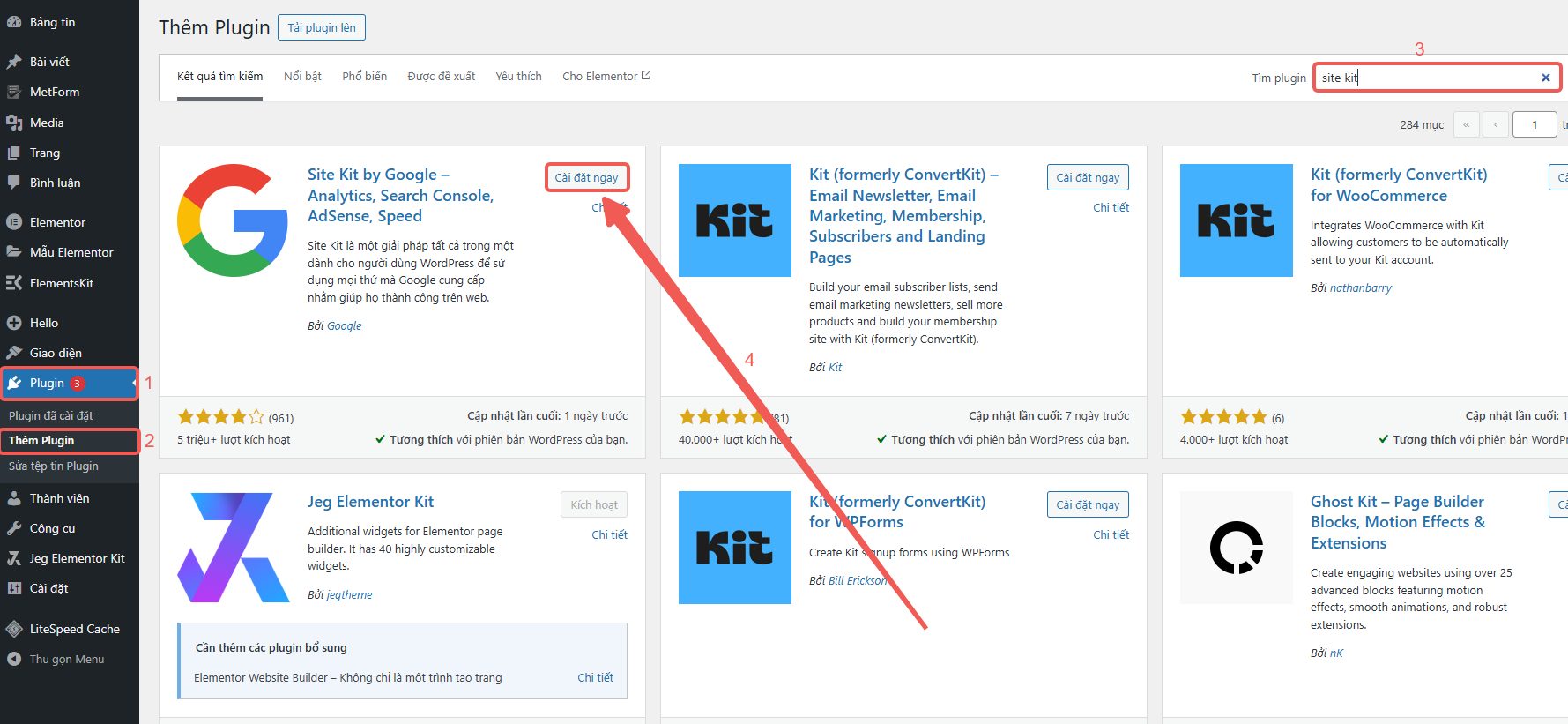Switch to the Phổ biến tab
1568x724 pixels.
pyautogui.click(x=364, y=77)
